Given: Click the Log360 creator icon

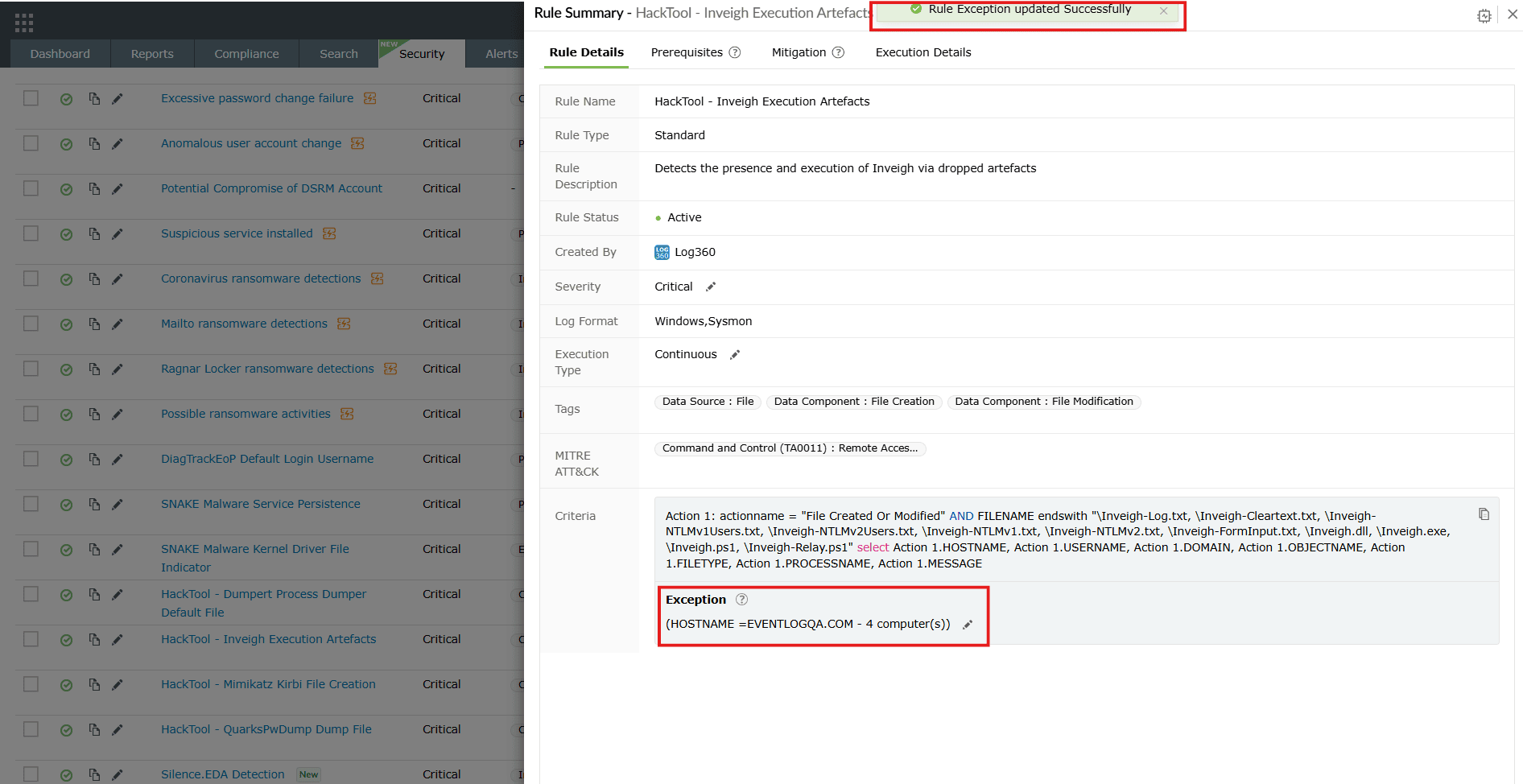Looking at the screenshot, I should [x=662, y=252].
